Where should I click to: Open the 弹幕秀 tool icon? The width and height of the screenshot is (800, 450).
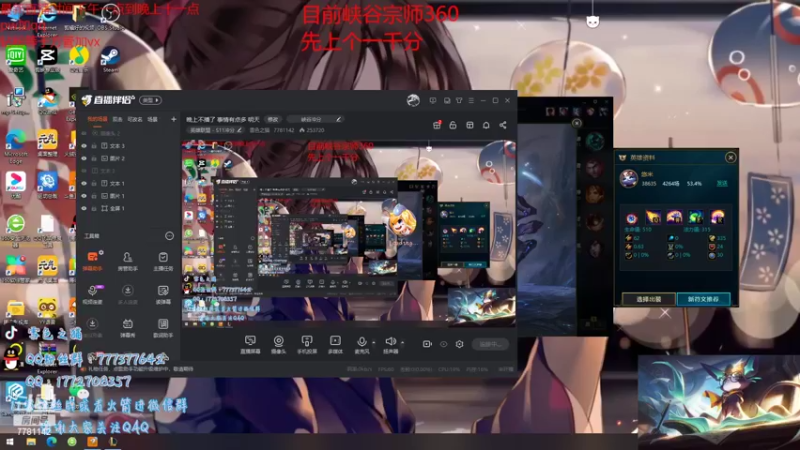pyautogui.click(x=128, y=328)
